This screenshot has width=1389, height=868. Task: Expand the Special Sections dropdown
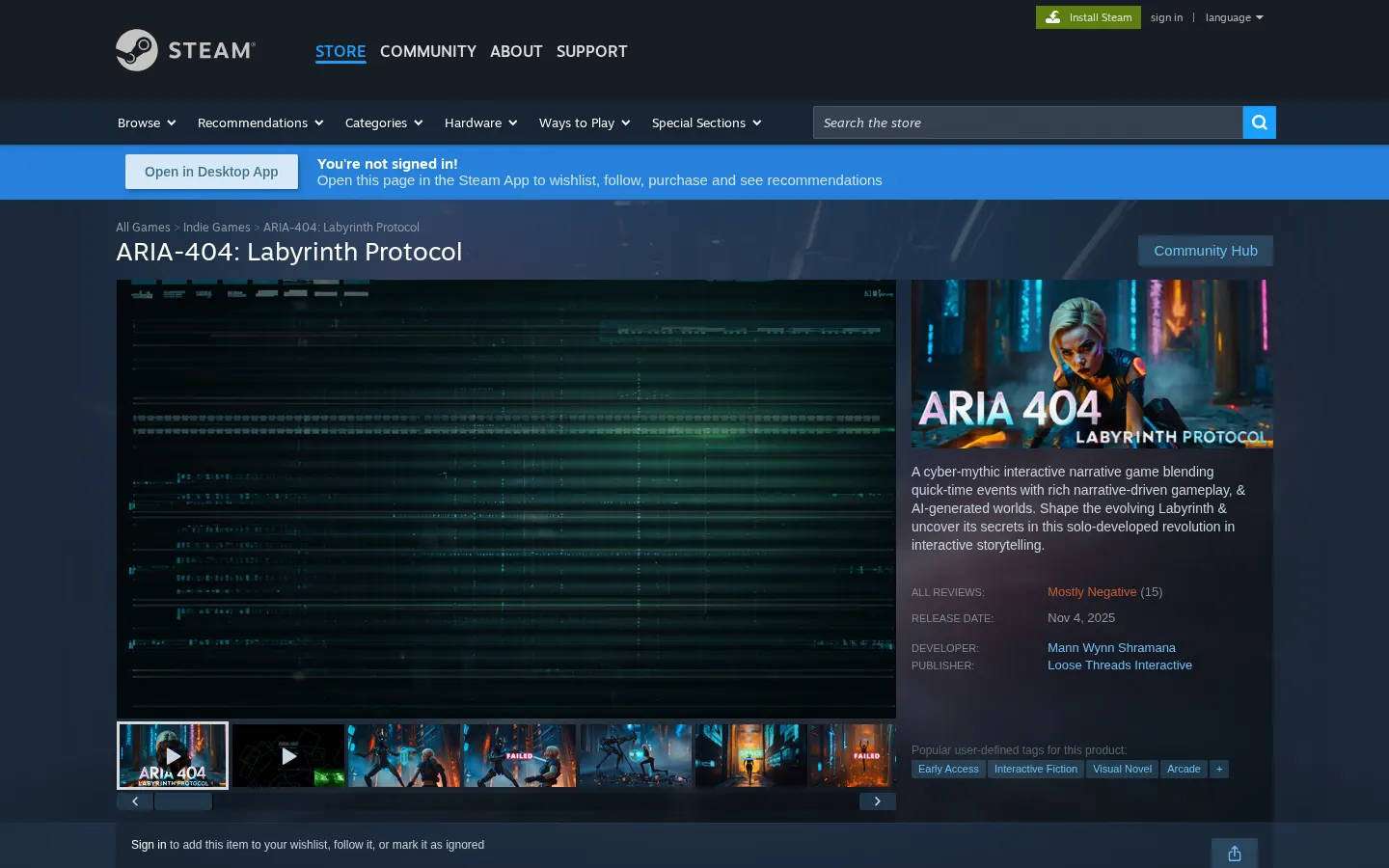707,122
